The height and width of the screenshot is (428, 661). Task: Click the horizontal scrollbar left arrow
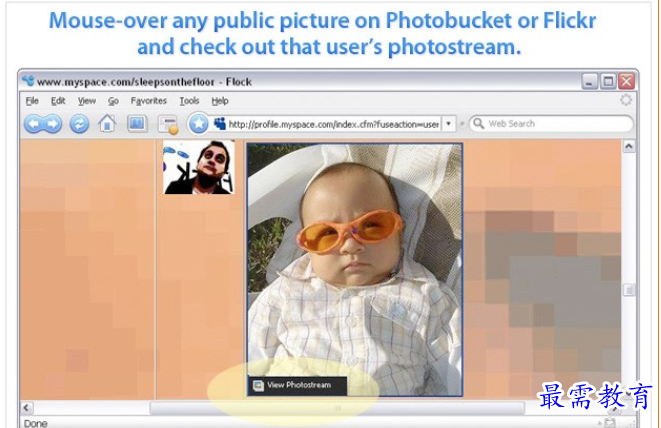[x=27, y=408]
